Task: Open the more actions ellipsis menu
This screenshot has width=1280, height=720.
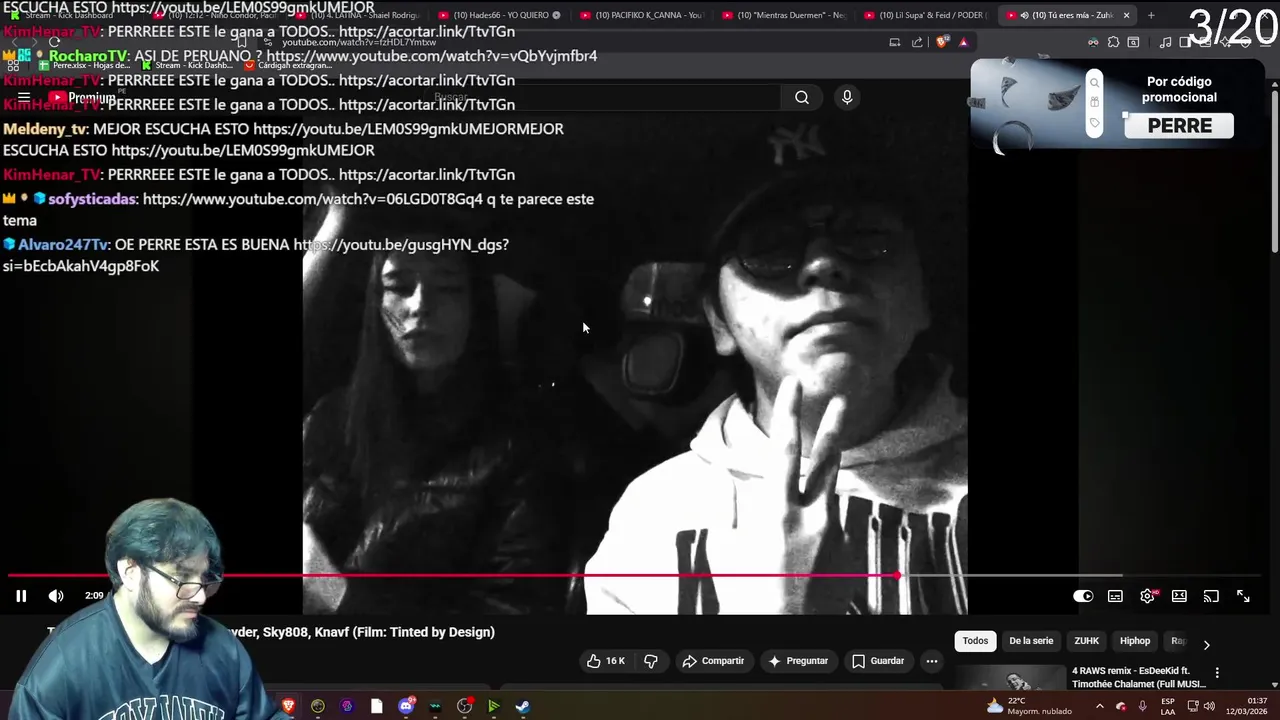Action: [931, 661]
